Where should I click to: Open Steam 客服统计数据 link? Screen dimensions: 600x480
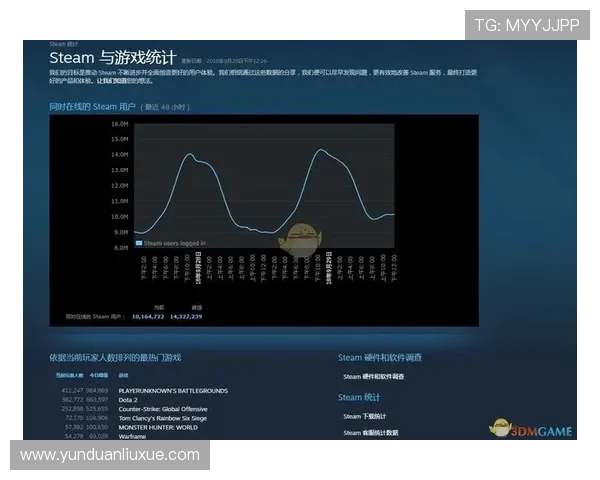370,433
